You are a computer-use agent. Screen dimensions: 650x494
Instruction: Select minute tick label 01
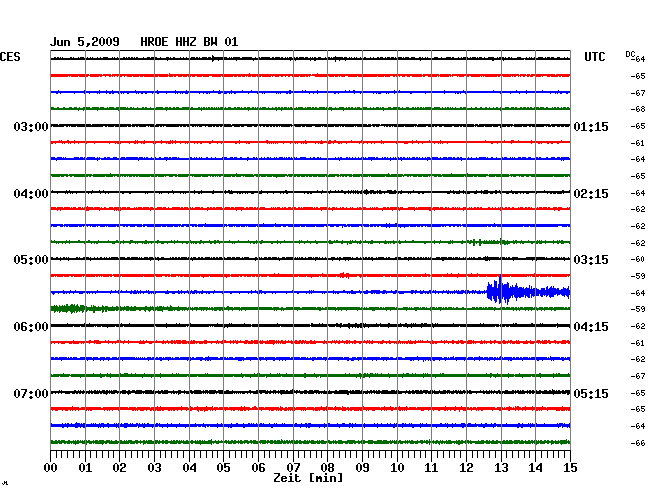point(85,467)
